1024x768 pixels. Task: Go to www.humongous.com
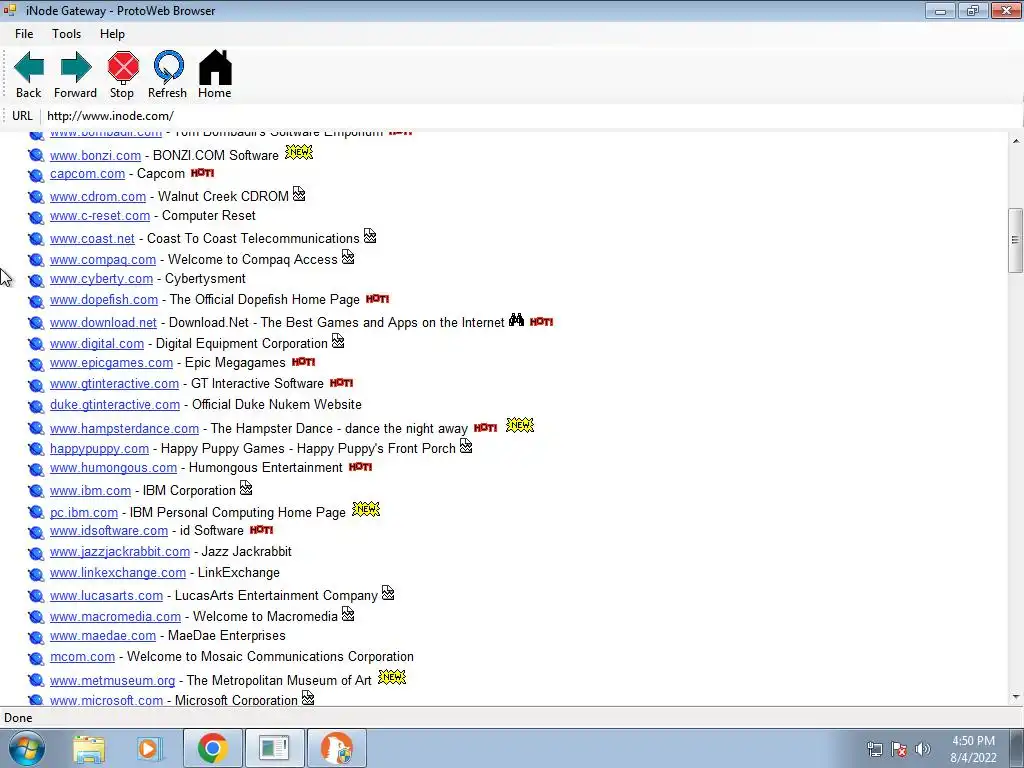pyautogui.click(x=113, y=468)
